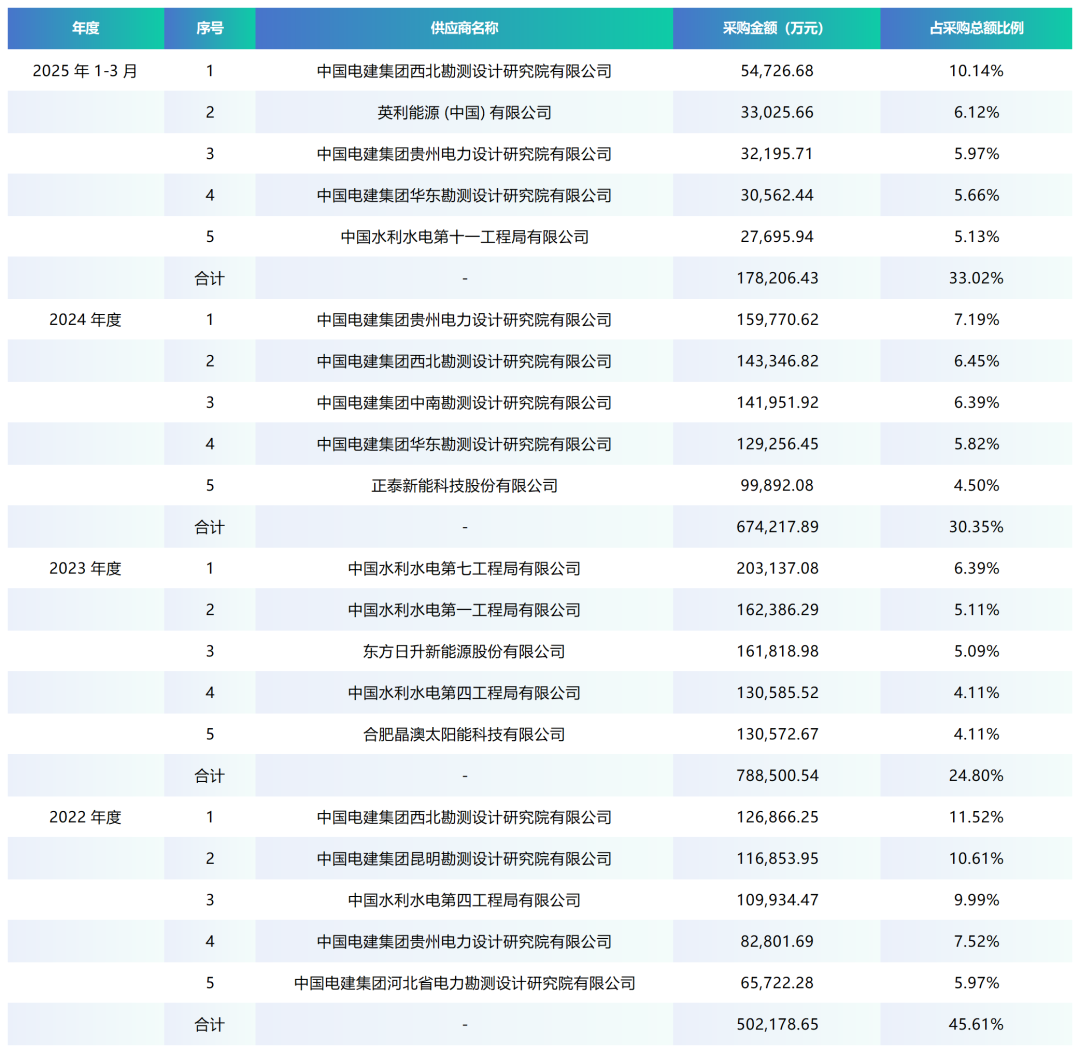Click the 序号 column header
This screenshot has height=1053, width=1080.
[x=209, y=28]
